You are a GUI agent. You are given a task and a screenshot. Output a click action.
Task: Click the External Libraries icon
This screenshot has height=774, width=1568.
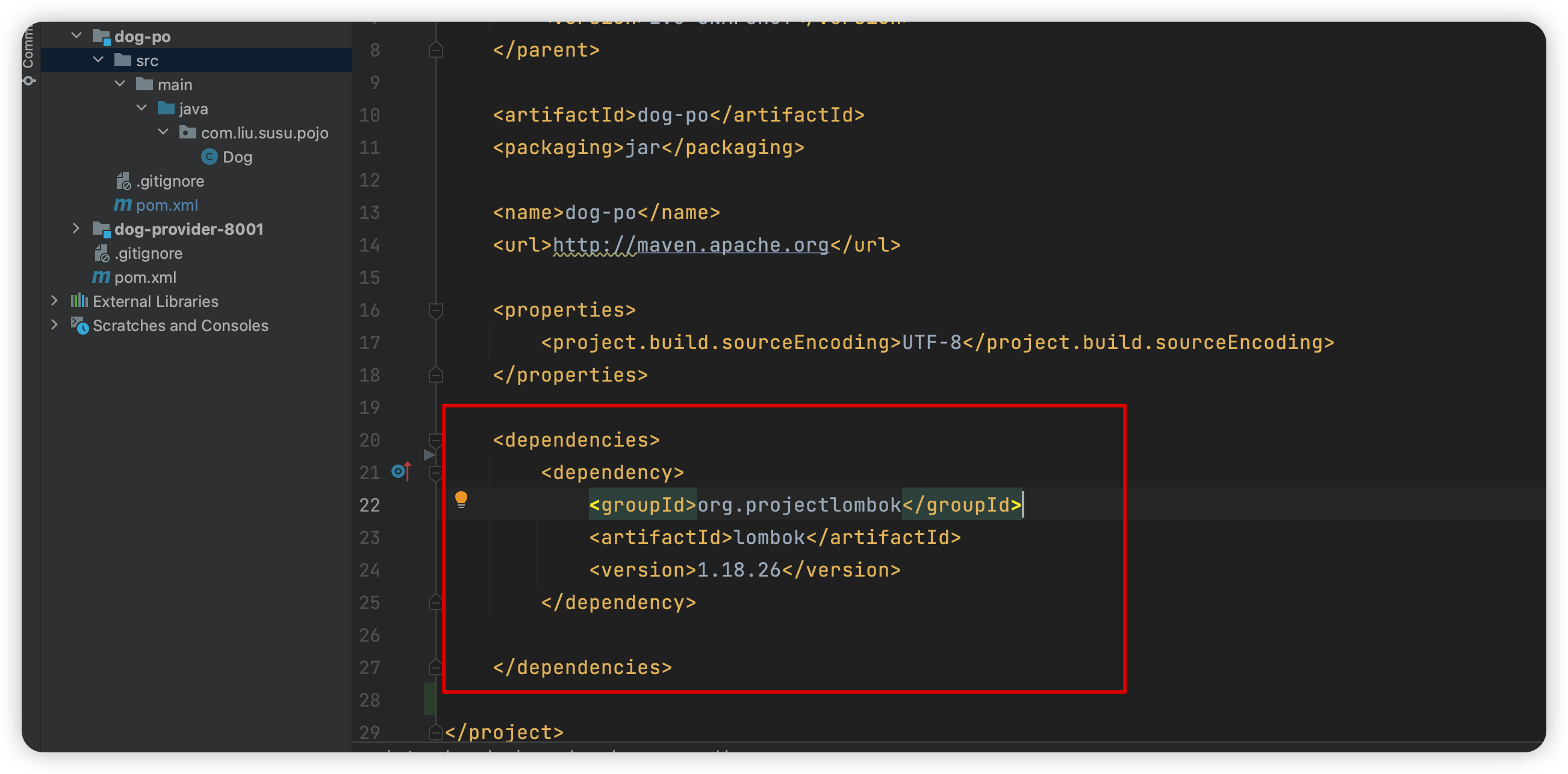tap(79, 300)
